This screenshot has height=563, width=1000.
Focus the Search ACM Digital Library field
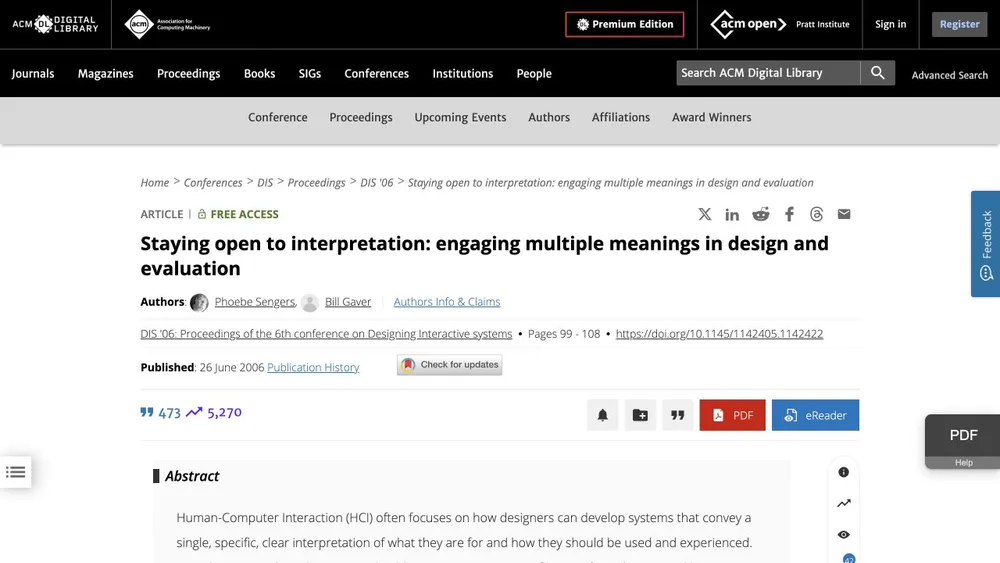pyautogui.click(x=768, y=73)
